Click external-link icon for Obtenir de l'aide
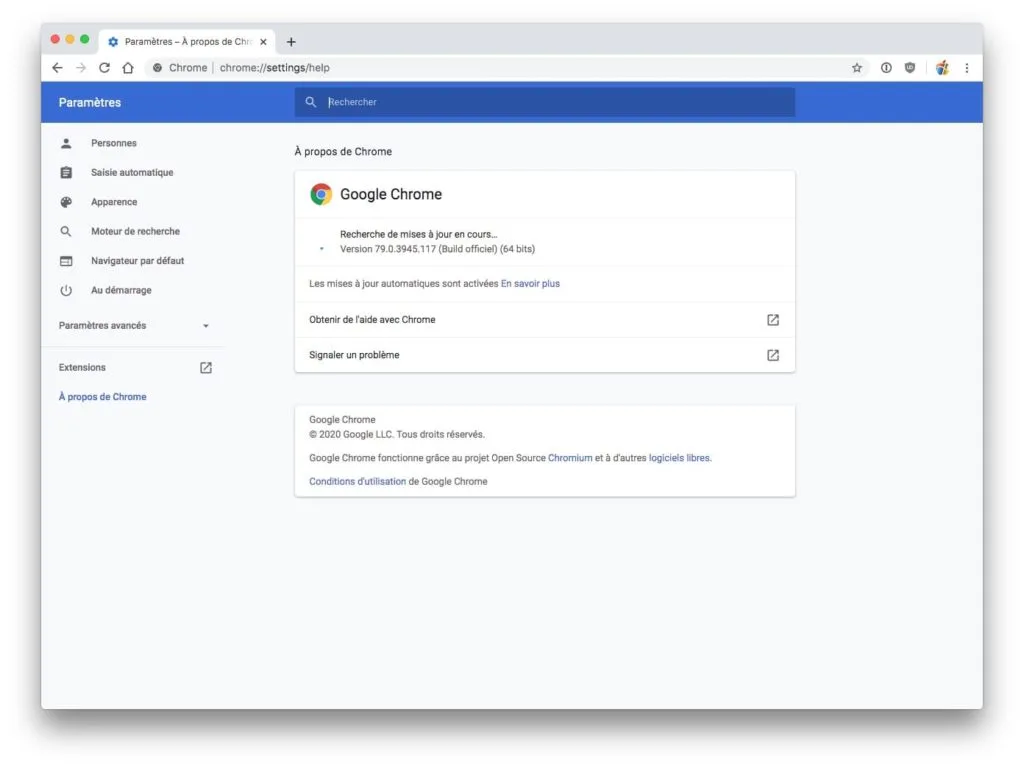Image resolution: width=1024 pixels, height=768 pixels. (x=773, y=319)
